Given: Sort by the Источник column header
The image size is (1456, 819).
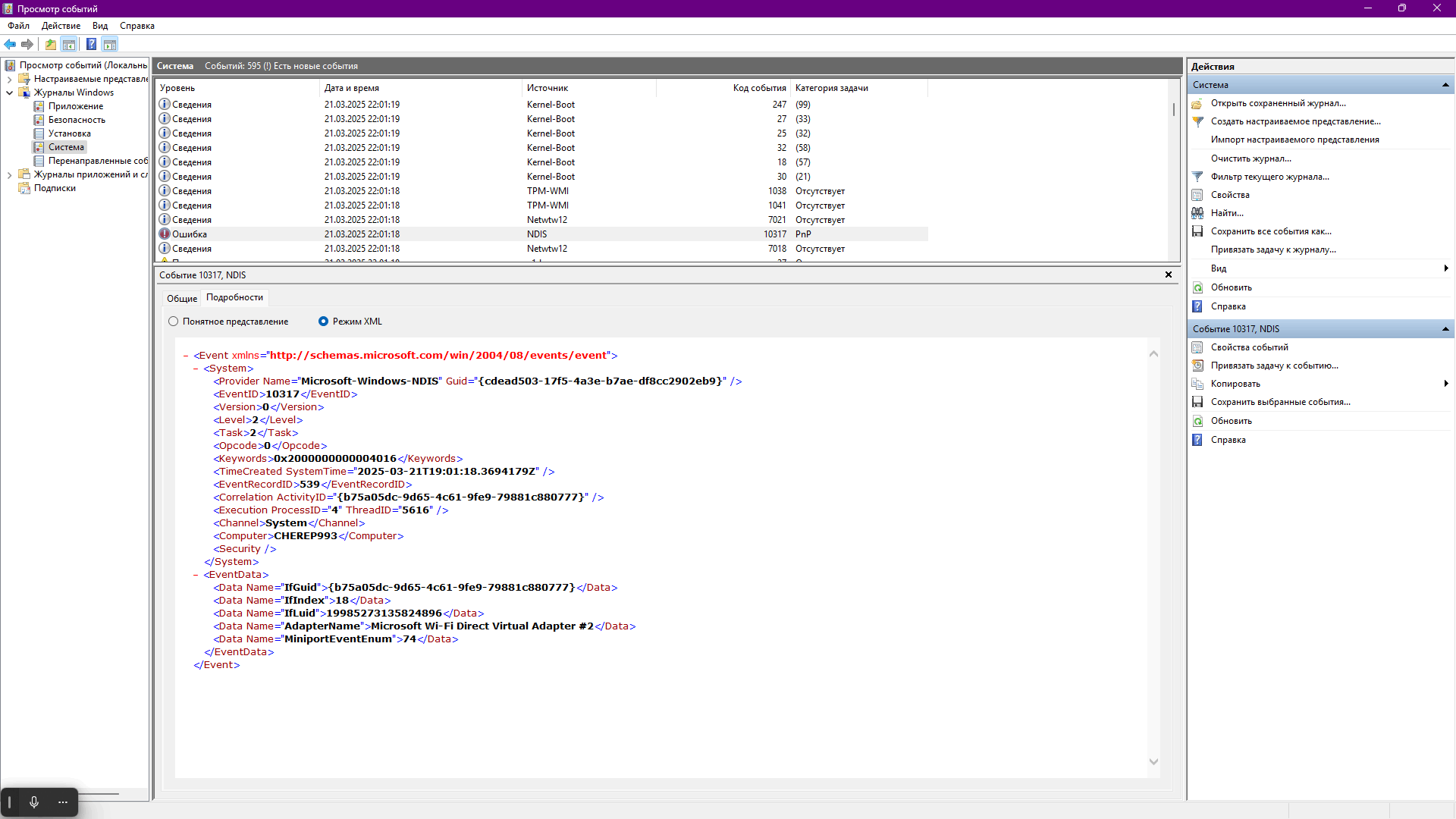Looking at the screenshot, I should 589,88.
